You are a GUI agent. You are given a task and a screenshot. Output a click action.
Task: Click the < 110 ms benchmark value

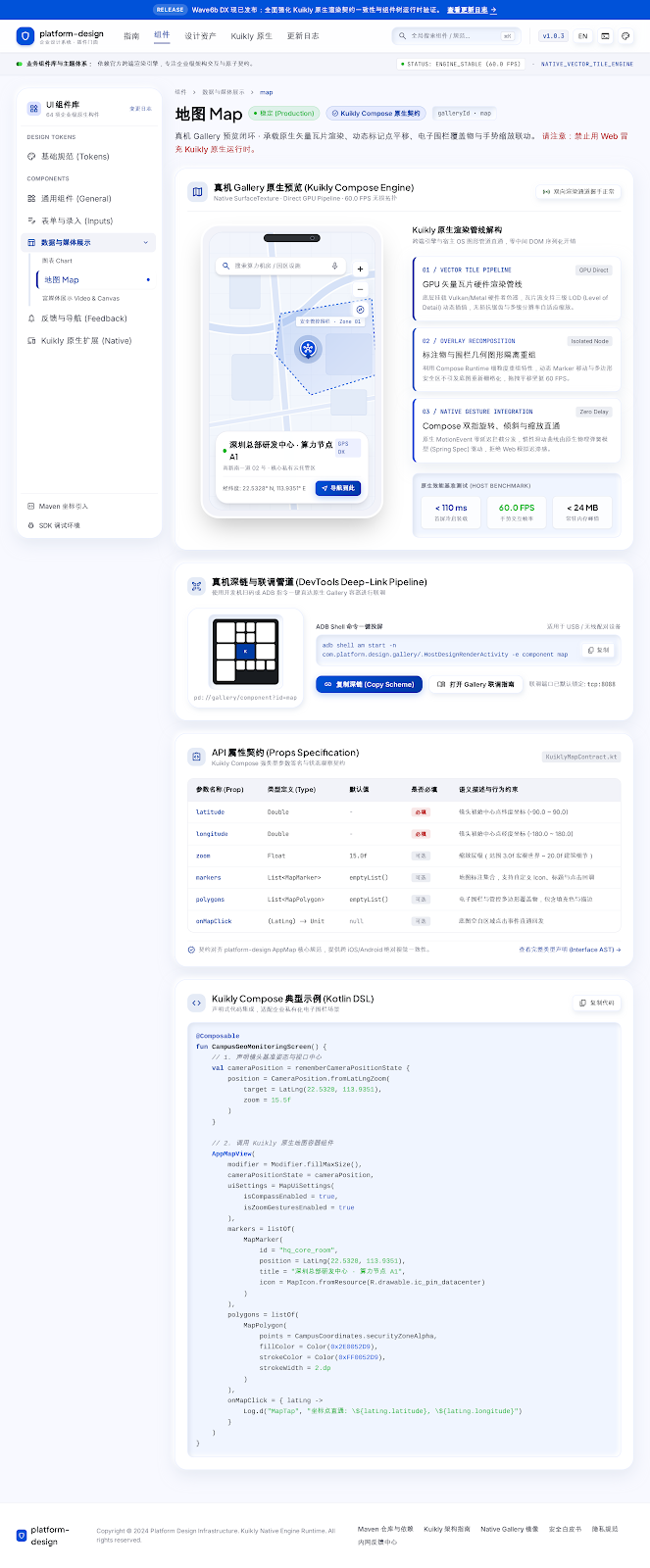click(451, 508)
